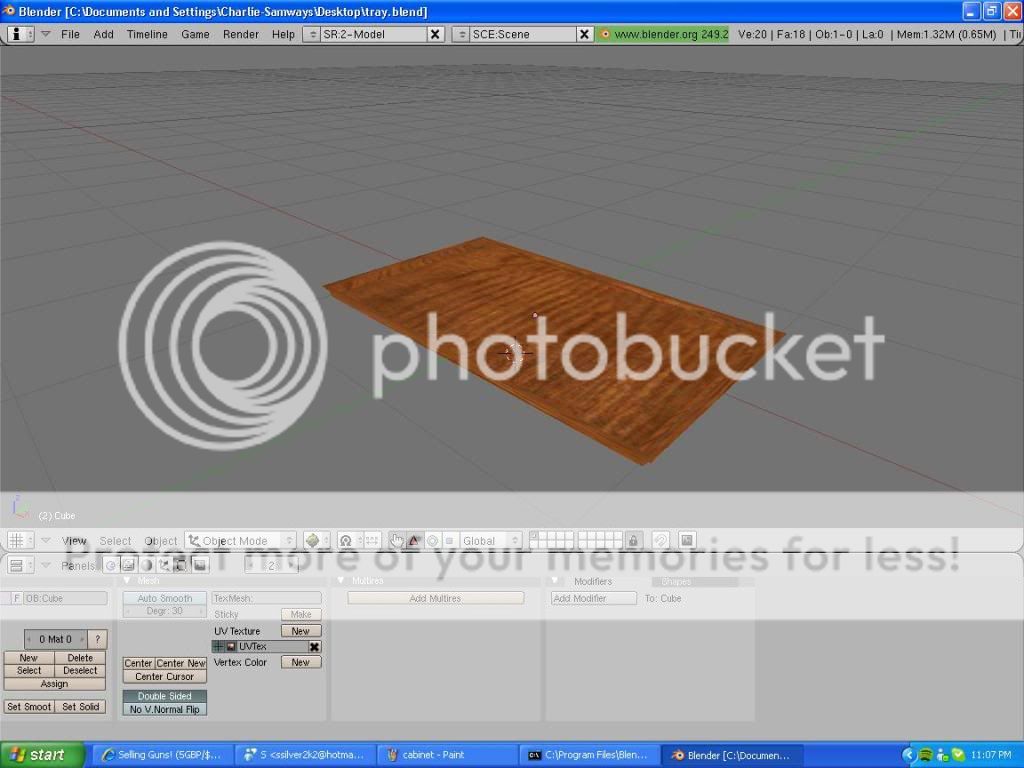Open the 3D view window type selector

(20, 541)
